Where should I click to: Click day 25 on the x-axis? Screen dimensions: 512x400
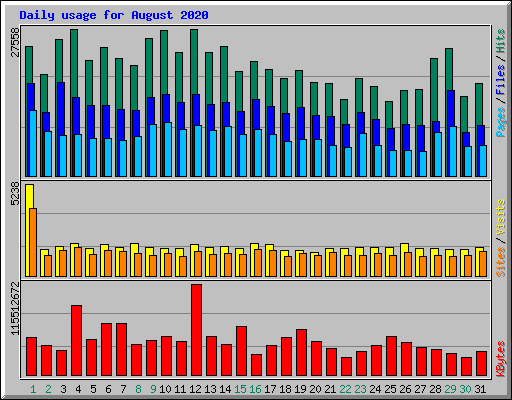click(x=390, y=389)
